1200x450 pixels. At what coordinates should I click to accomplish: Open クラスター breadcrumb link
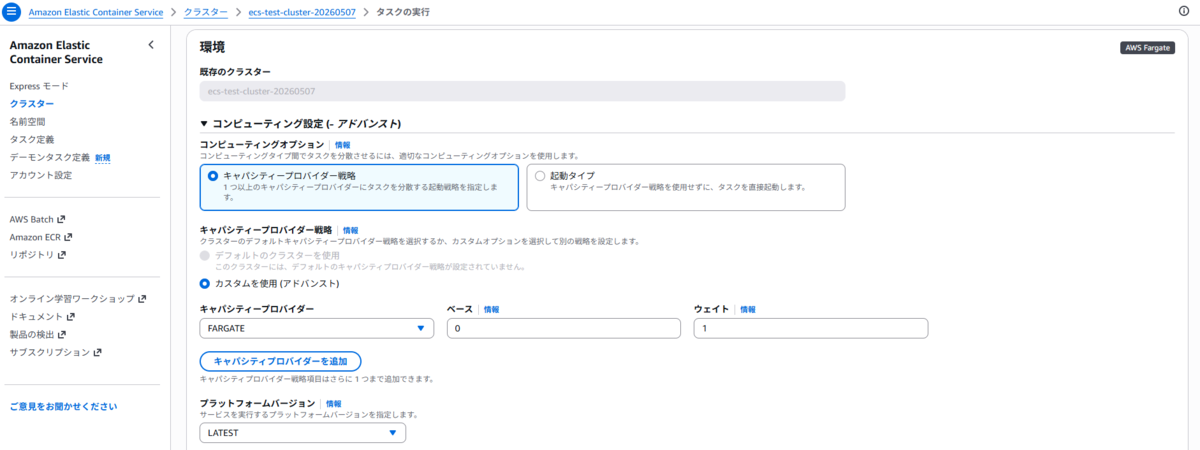(205, 11)
